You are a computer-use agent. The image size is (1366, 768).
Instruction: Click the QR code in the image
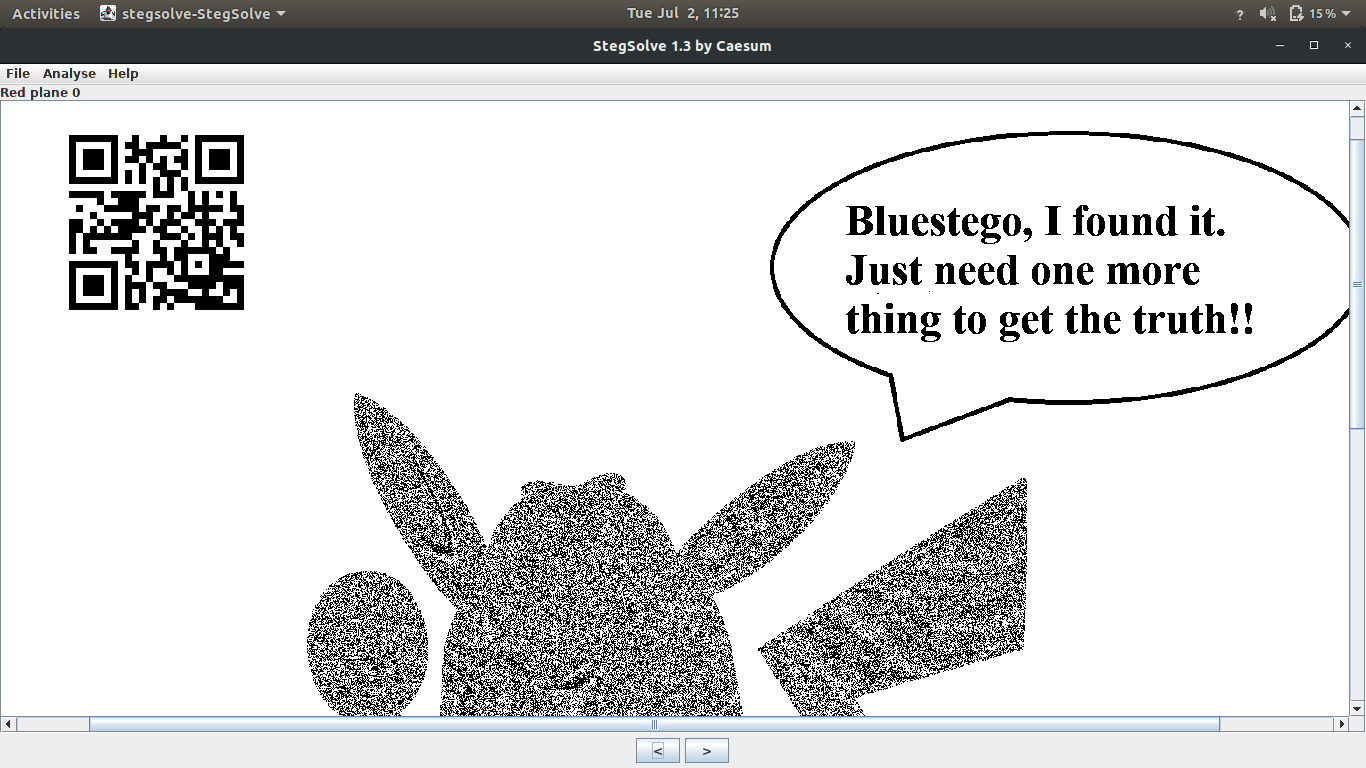click(x=156, y=222)
